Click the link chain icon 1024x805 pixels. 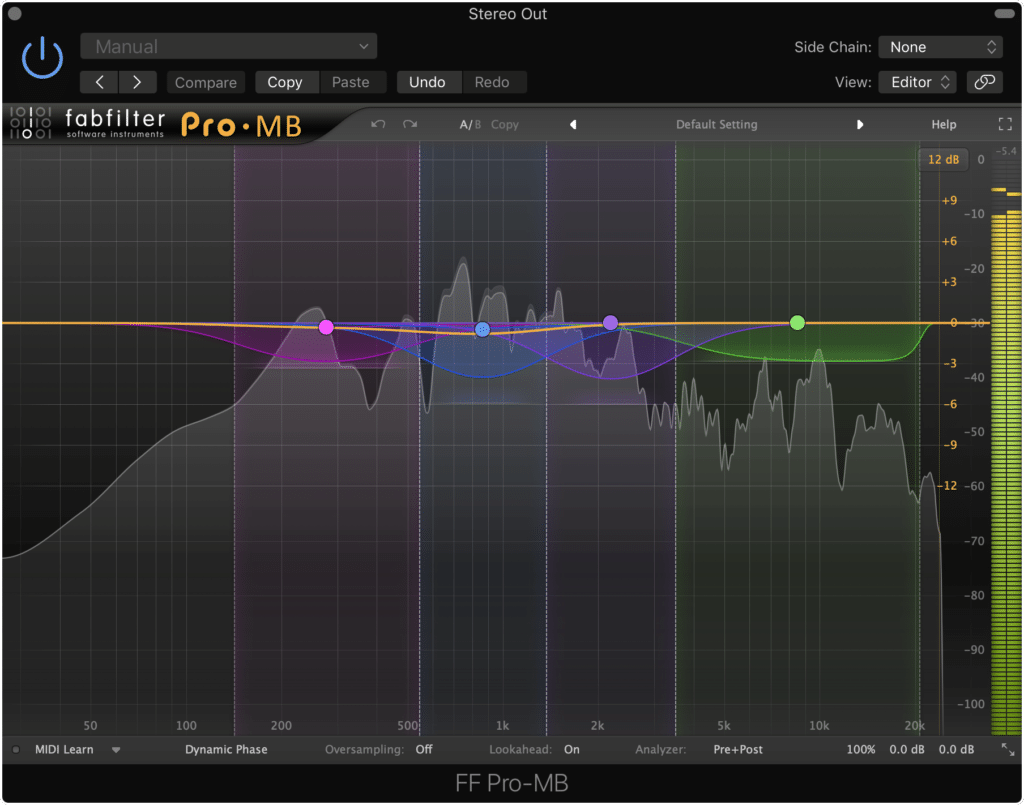tap(984, 82)
